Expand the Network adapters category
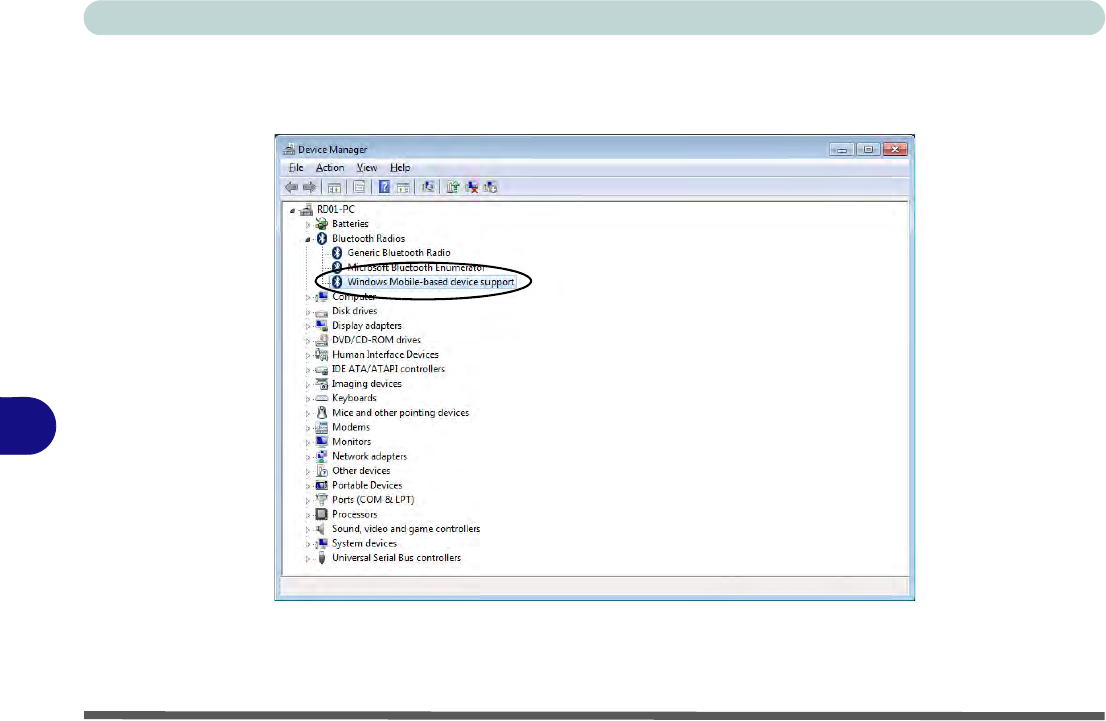1106x721 pixels. pyautogui.click(x=308, y=456)
